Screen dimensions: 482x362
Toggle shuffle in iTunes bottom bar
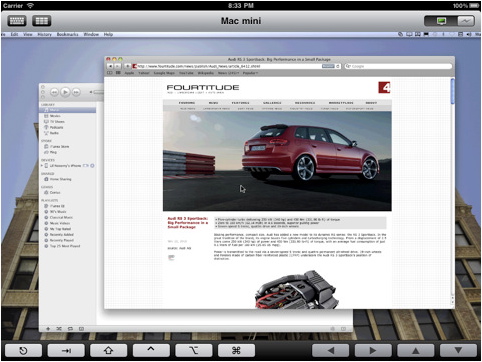(x=59, y=329)
